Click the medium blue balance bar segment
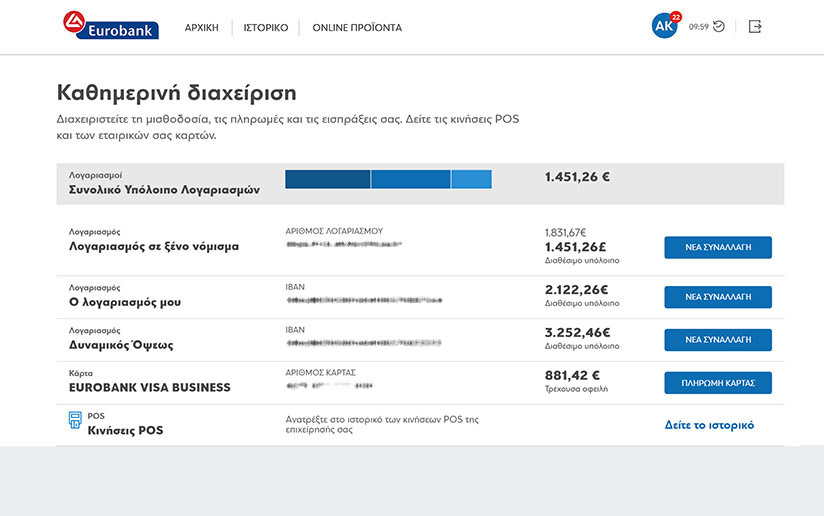 pos(411,179)
